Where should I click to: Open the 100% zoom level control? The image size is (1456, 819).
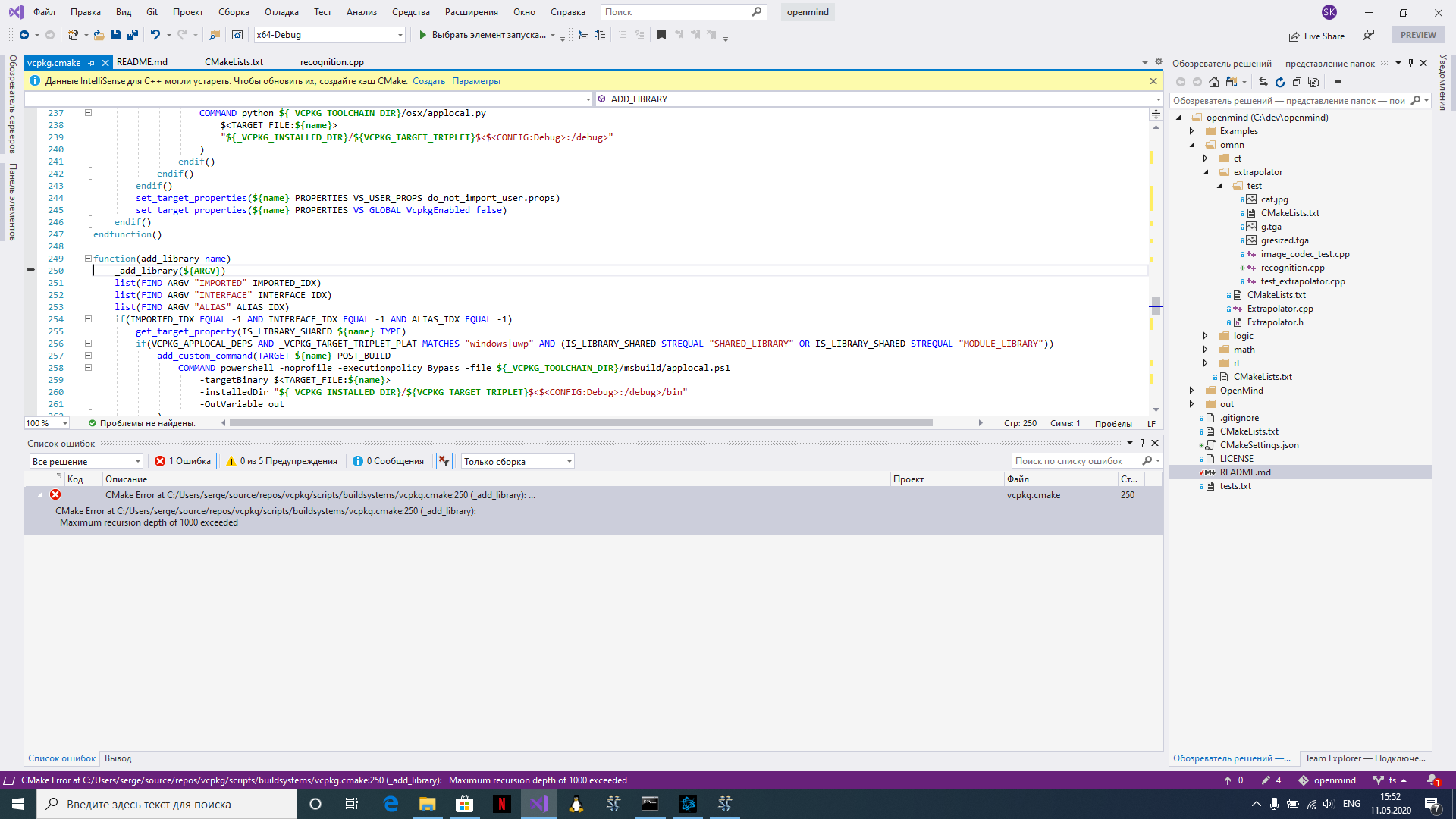click(45, 423)
